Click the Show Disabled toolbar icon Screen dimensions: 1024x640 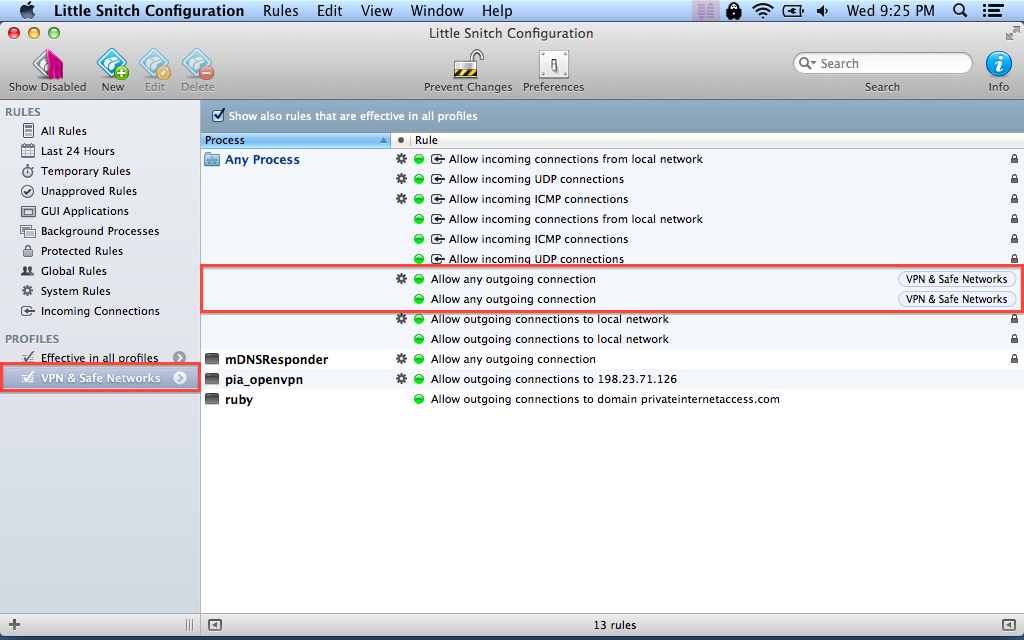coord(48,65)
